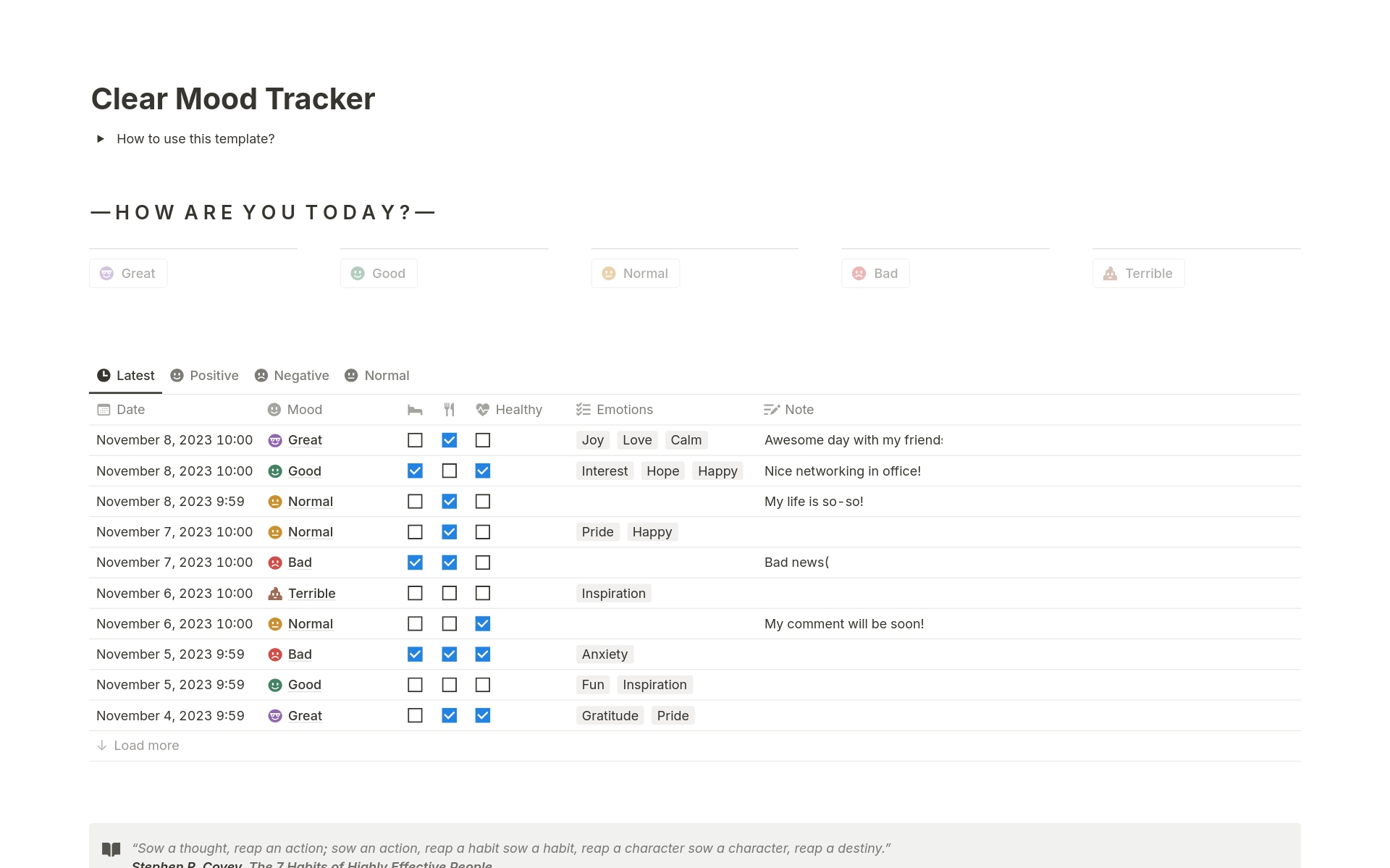Viewport: 1390px width, 868px height.
Task: Click the book icon beside the Stephen Covey quote
Action: tap(111, 848)
